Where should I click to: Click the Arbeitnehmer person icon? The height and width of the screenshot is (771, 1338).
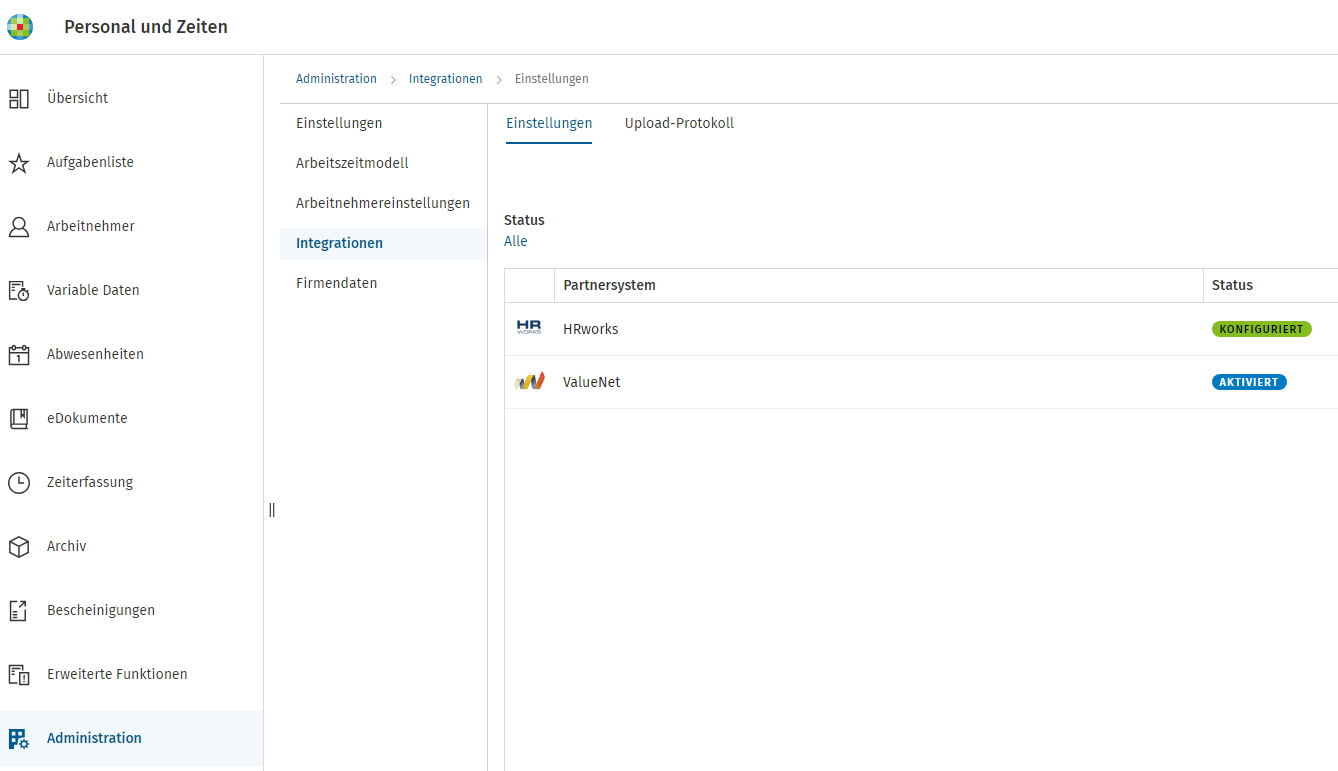pyautogui.click(x=19, y=226)
